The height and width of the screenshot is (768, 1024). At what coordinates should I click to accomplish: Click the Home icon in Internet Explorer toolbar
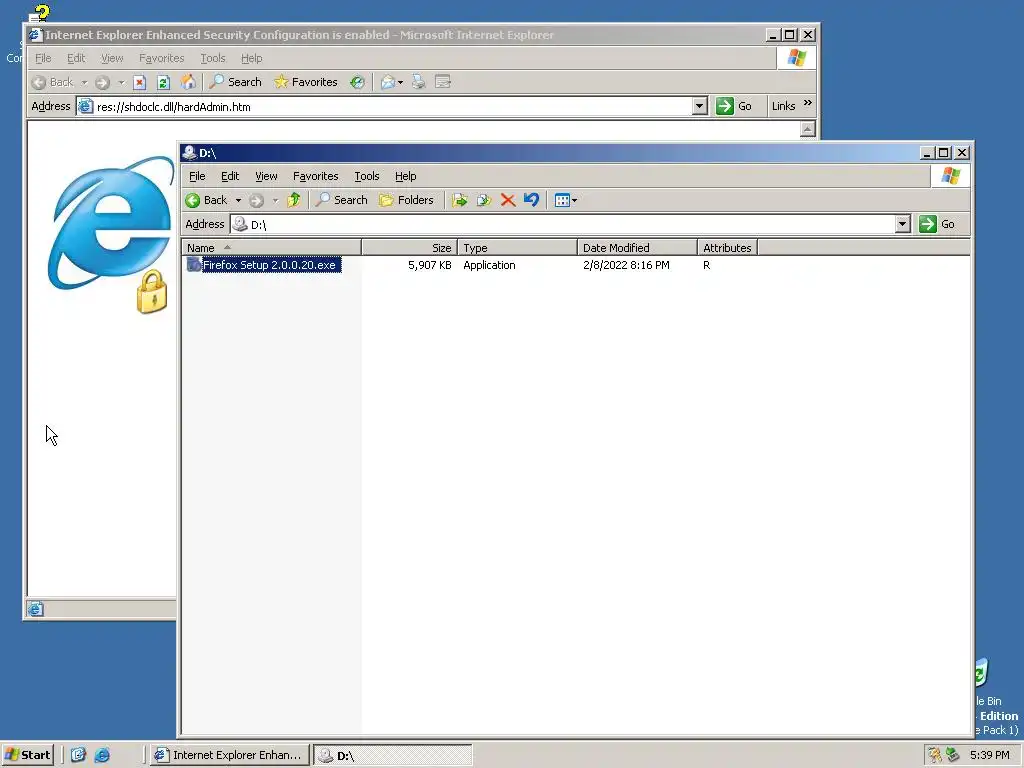(x=188, y=82)
